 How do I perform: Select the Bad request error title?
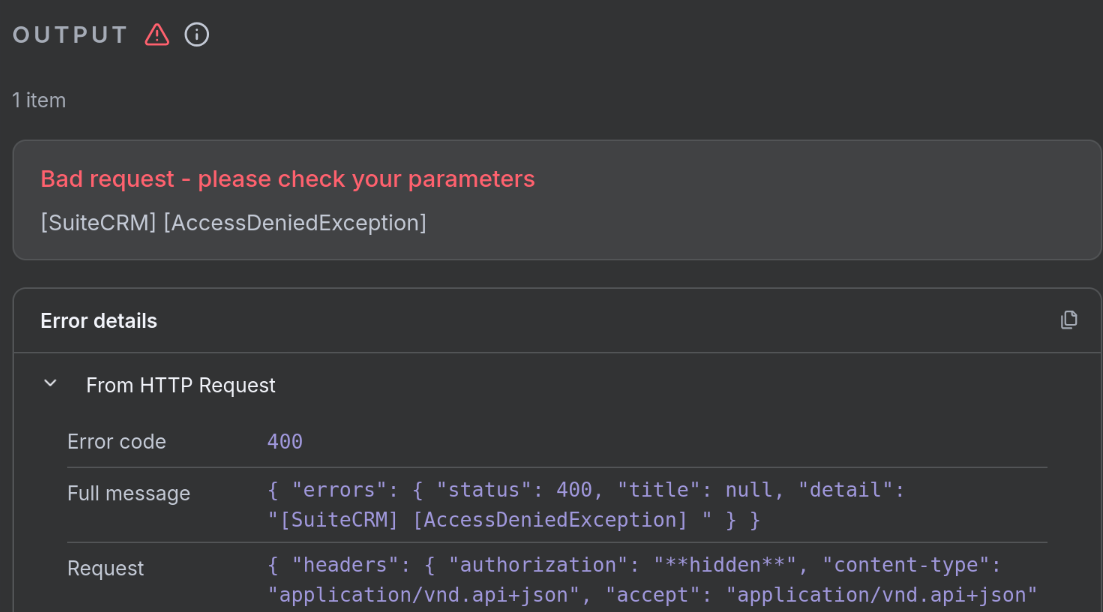287,179
